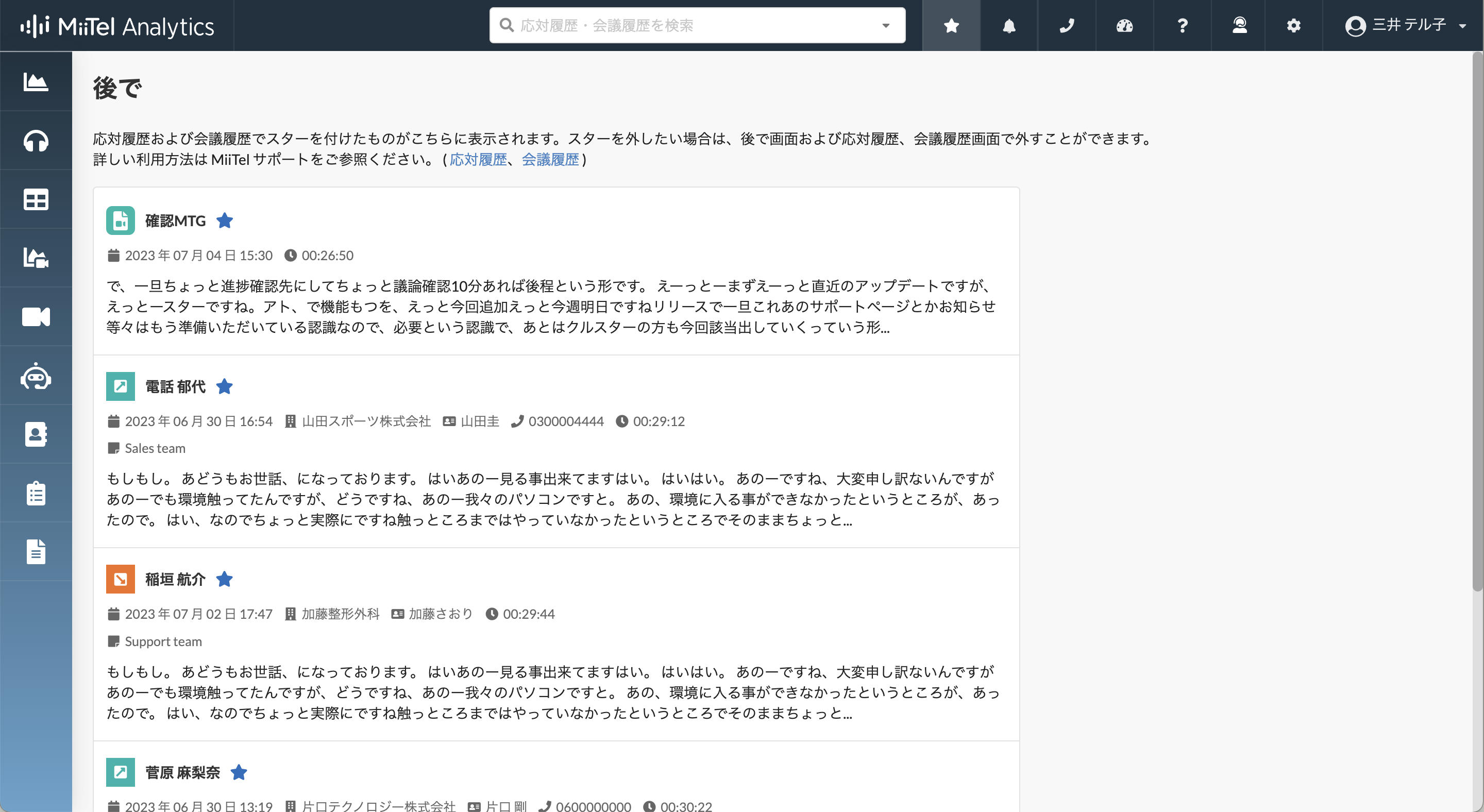Open notifications bell icon
The height and width of the screenshot is (812, 1484).
pyautogui.click(x=1009, y=25)
